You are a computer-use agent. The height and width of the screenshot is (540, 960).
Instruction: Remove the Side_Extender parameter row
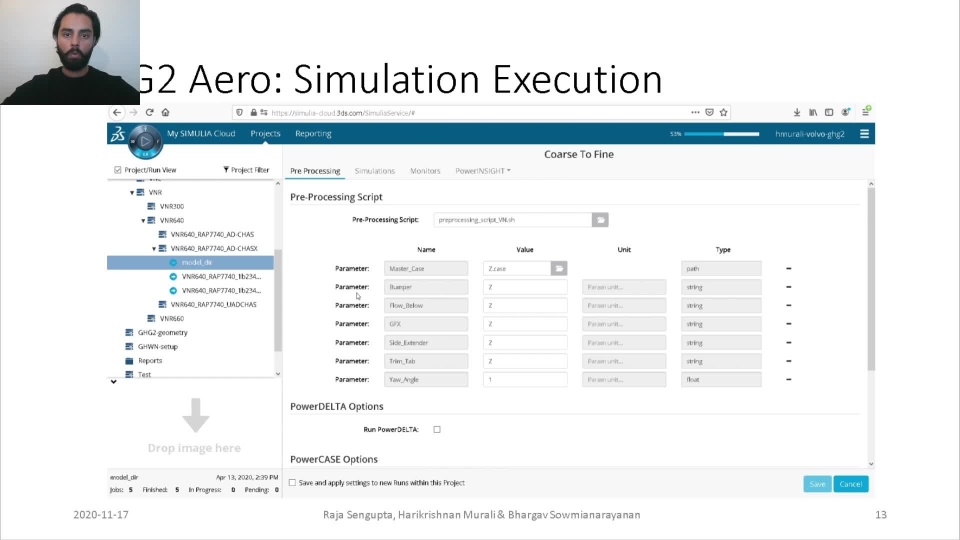click(789, 343)
